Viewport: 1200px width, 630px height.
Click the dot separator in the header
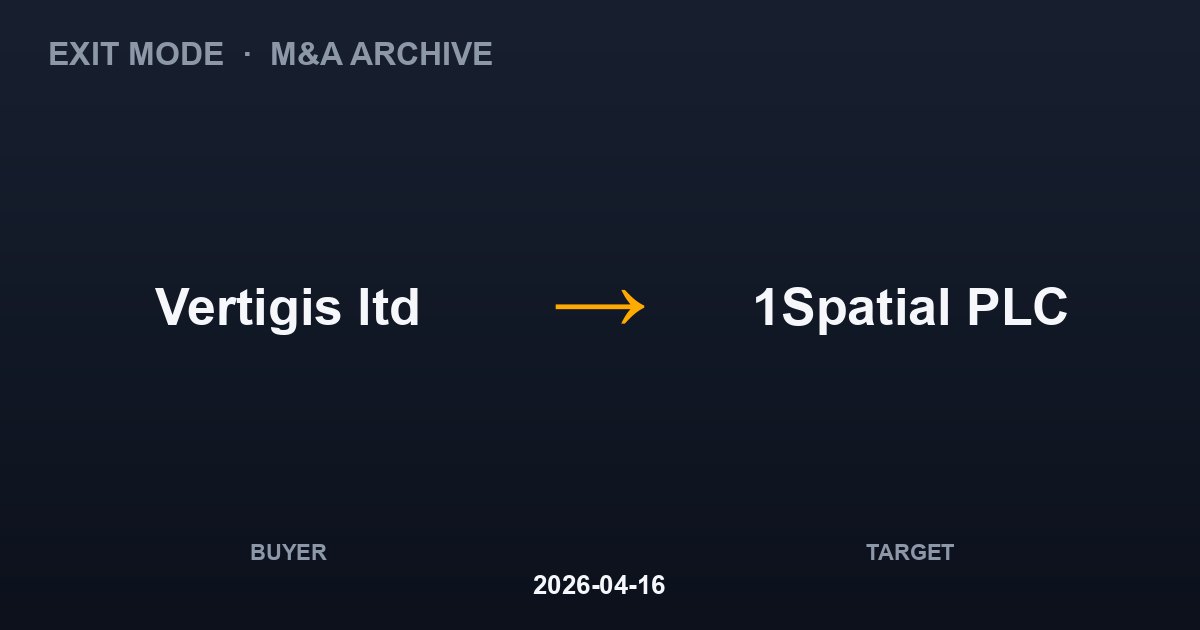247,54
